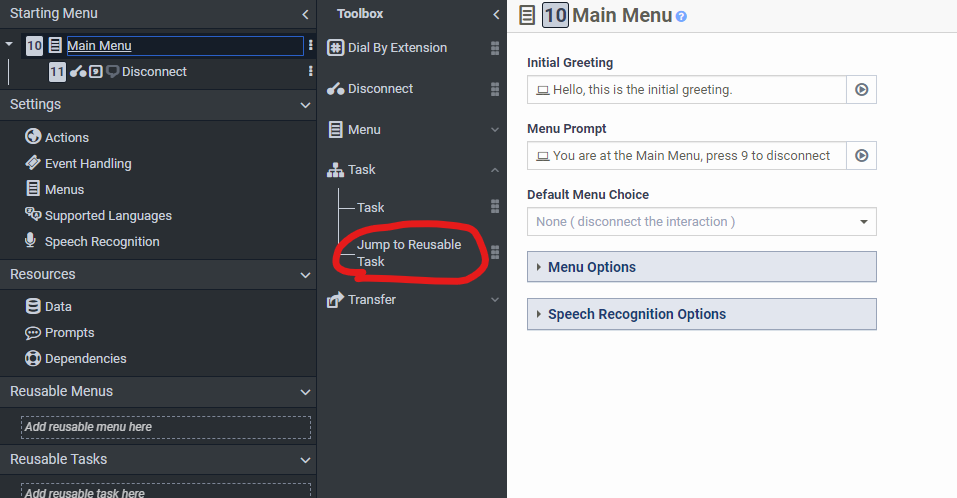957x498 pixels.
Task: Play the Initial Greeting audio
Action: pos(861,90)
